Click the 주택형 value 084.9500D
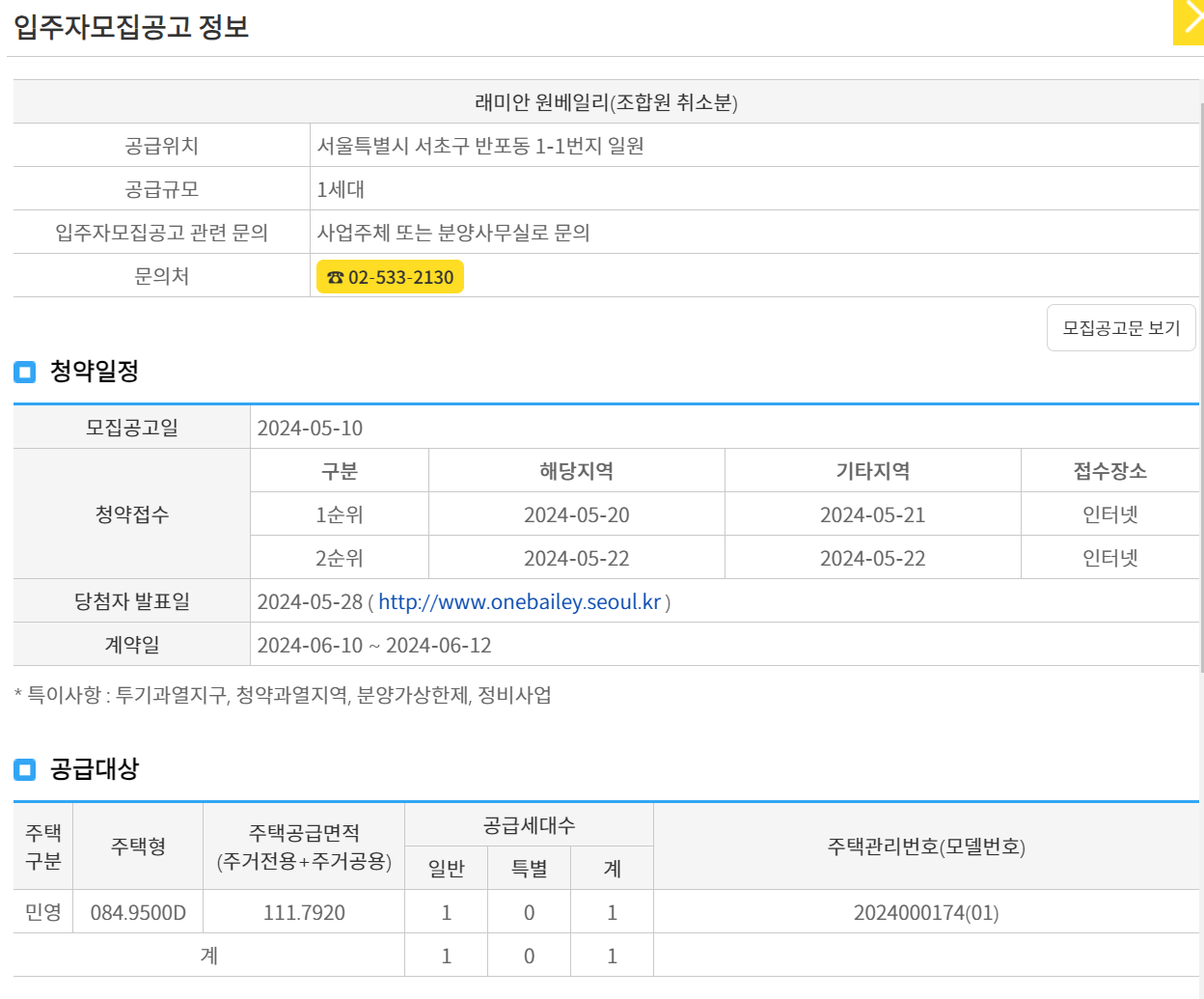This screenshot has height=999, width=1204. tap(138, 913)
